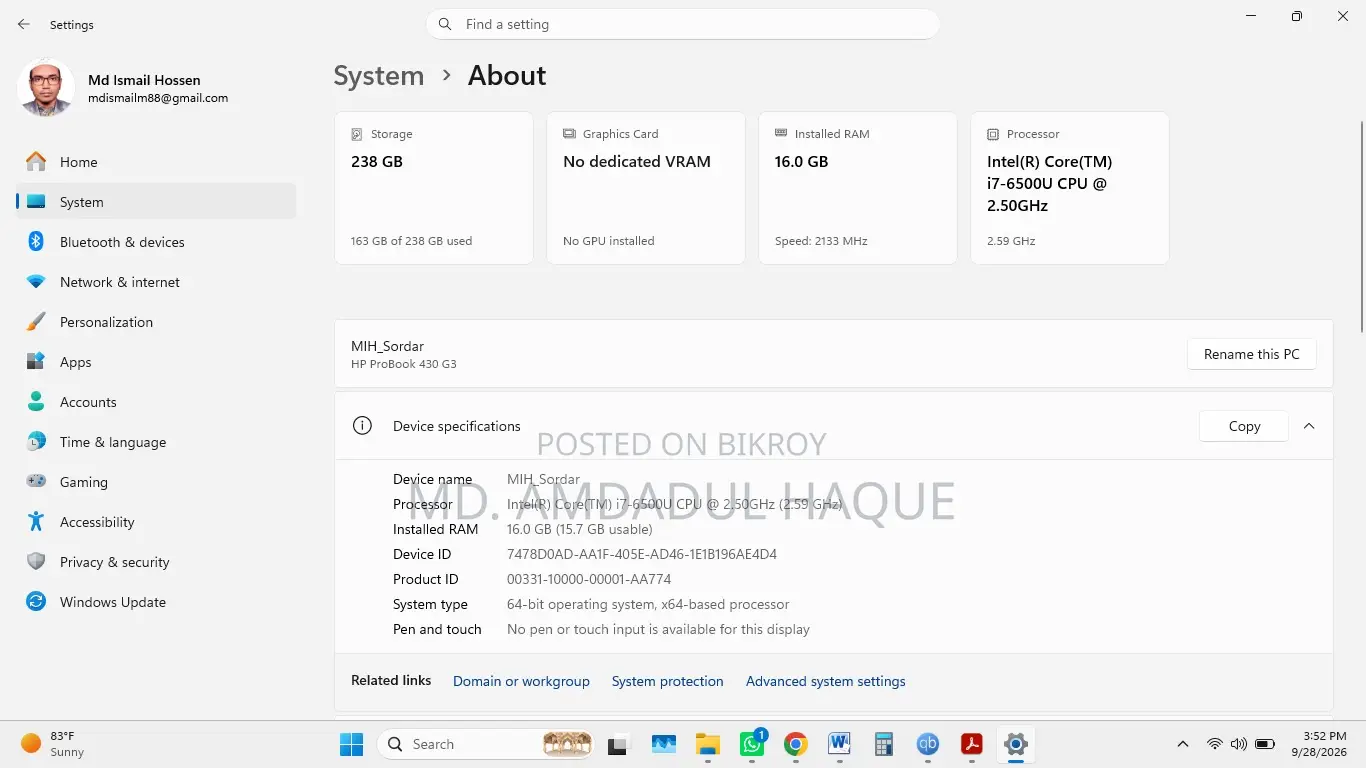Open Calculator from the taskbar
The image size is (1366, 768).
884,744
